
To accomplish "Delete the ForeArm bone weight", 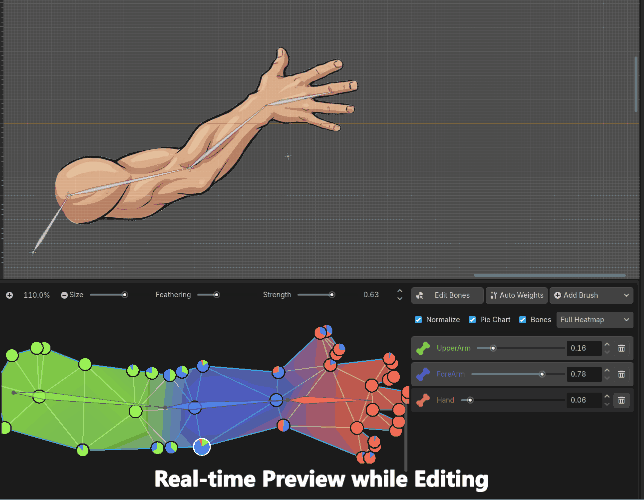I will (x=621, y=374).
